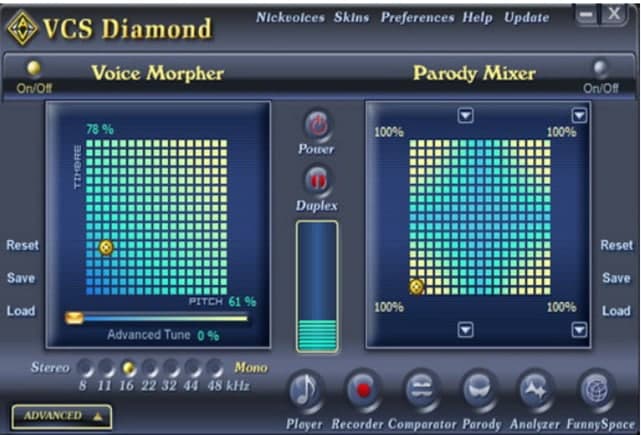Click the Duplex button icon

pyautogui.click(x=317, y=181)
